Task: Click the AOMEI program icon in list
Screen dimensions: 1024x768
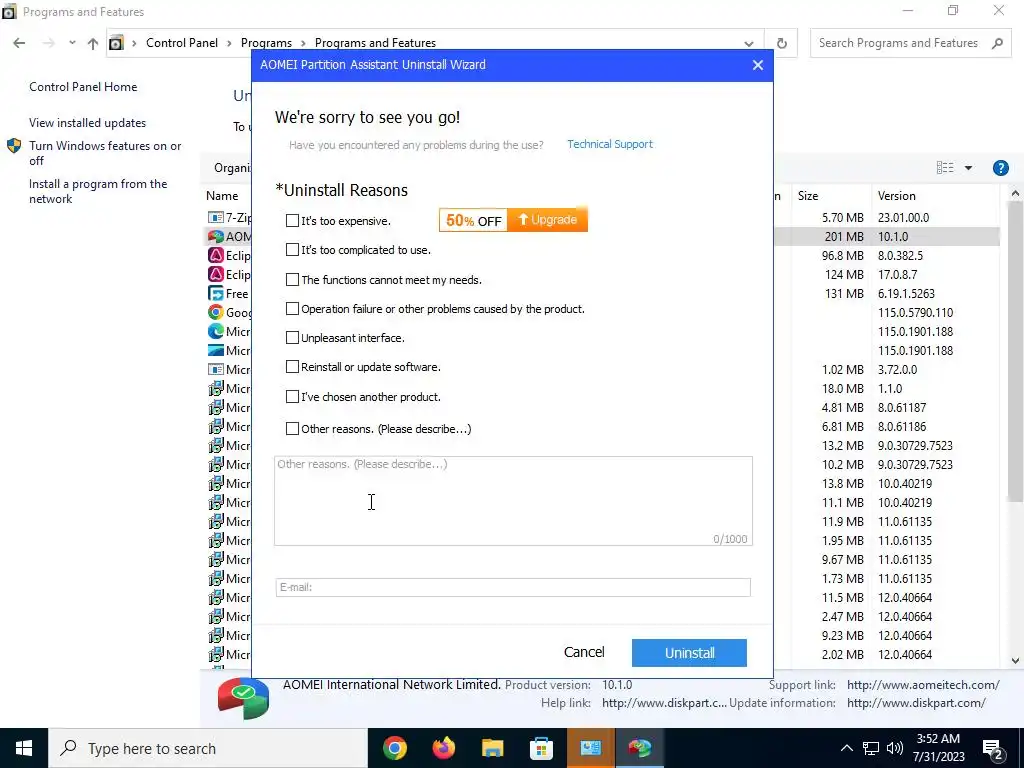Action: click(x=216, y=236)
